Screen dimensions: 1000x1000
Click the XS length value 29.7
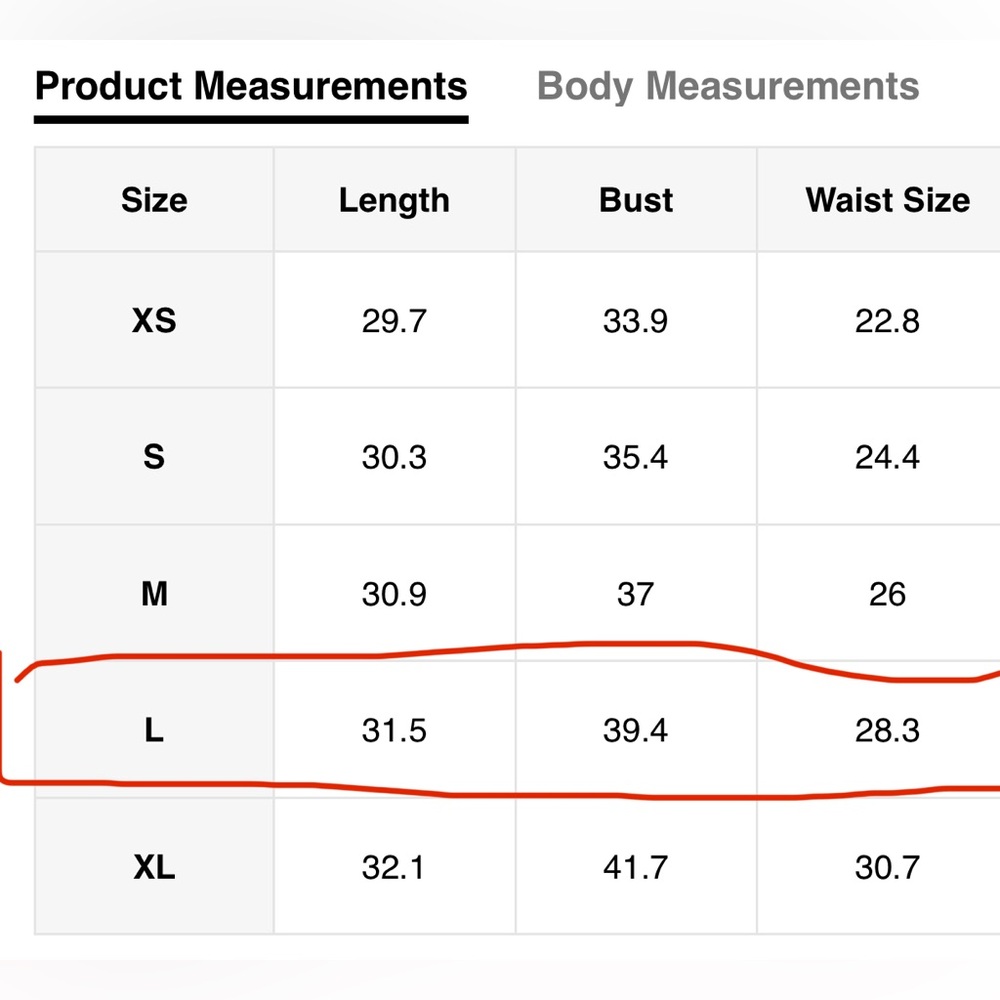click(x=394, y=320)
